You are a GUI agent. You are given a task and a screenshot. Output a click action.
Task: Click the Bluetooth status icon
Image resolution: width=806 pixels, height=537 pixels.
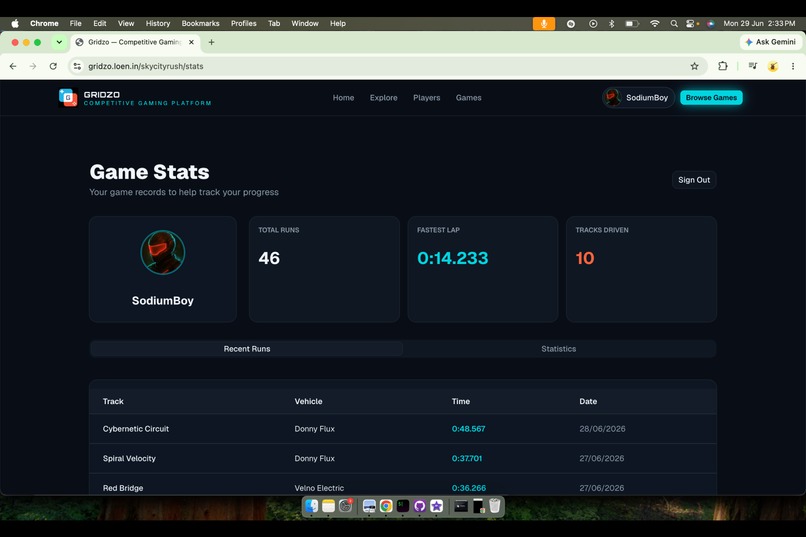coord(612,24)
